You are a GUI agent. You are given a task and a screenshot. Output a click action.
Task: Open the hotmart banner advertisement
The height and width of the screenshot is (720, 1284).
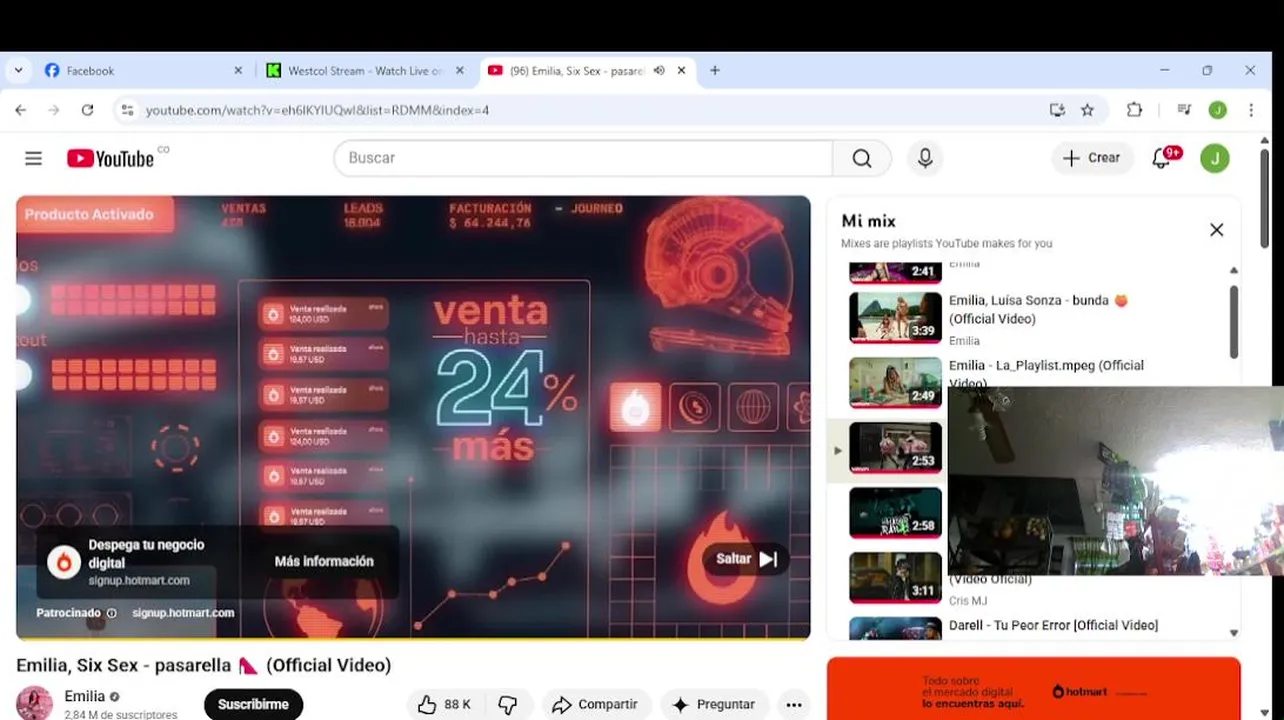(1034, 688)
